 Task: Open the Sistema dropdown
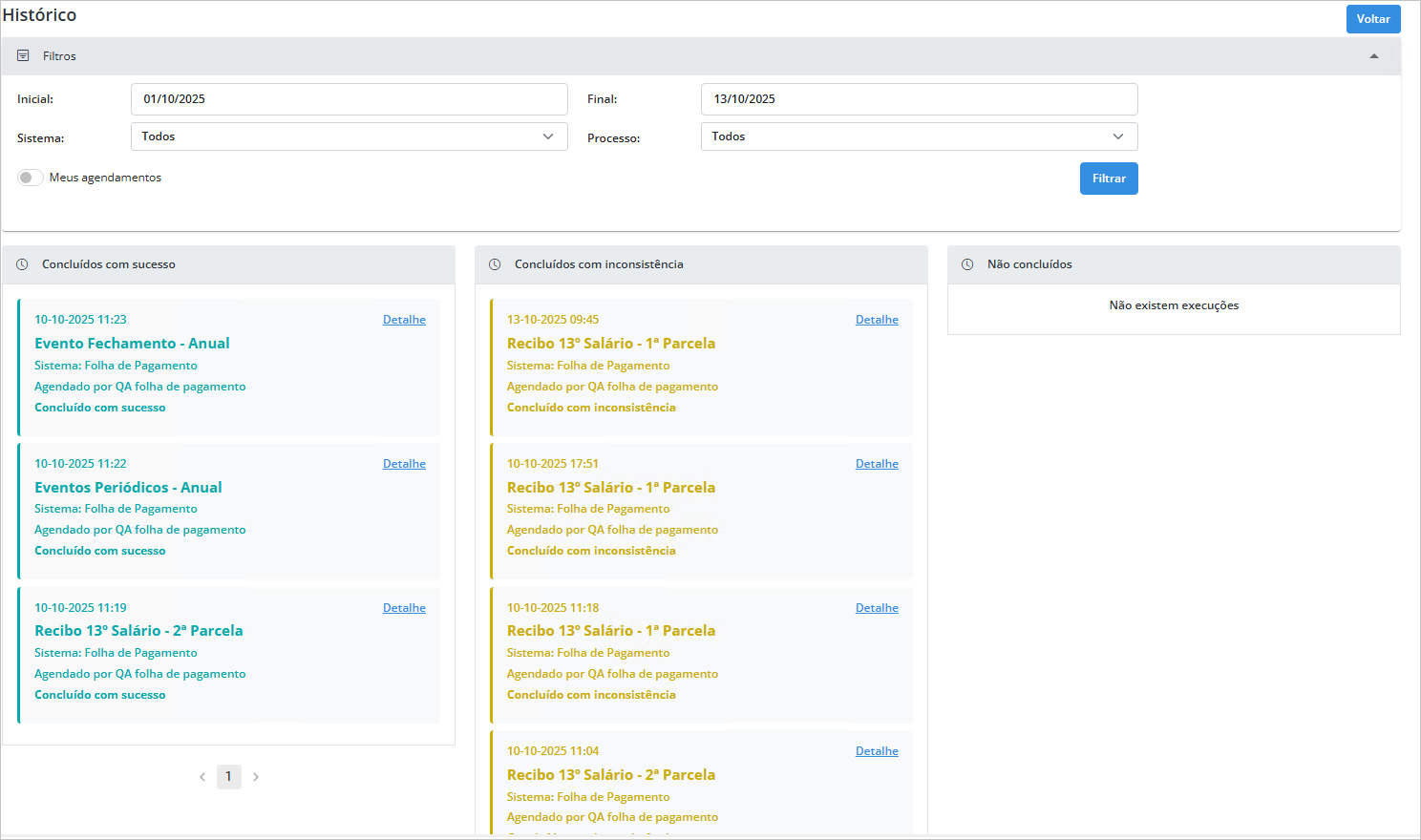[x=349, y=136]
